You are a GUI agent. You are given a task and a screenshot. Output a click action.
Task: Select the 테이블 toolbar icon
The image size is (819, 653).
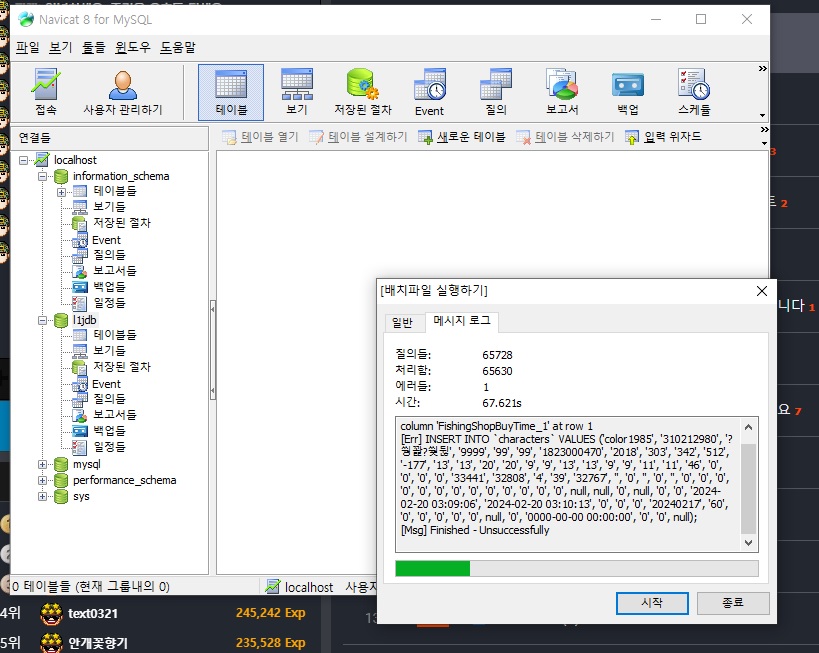tap(231, 92)
